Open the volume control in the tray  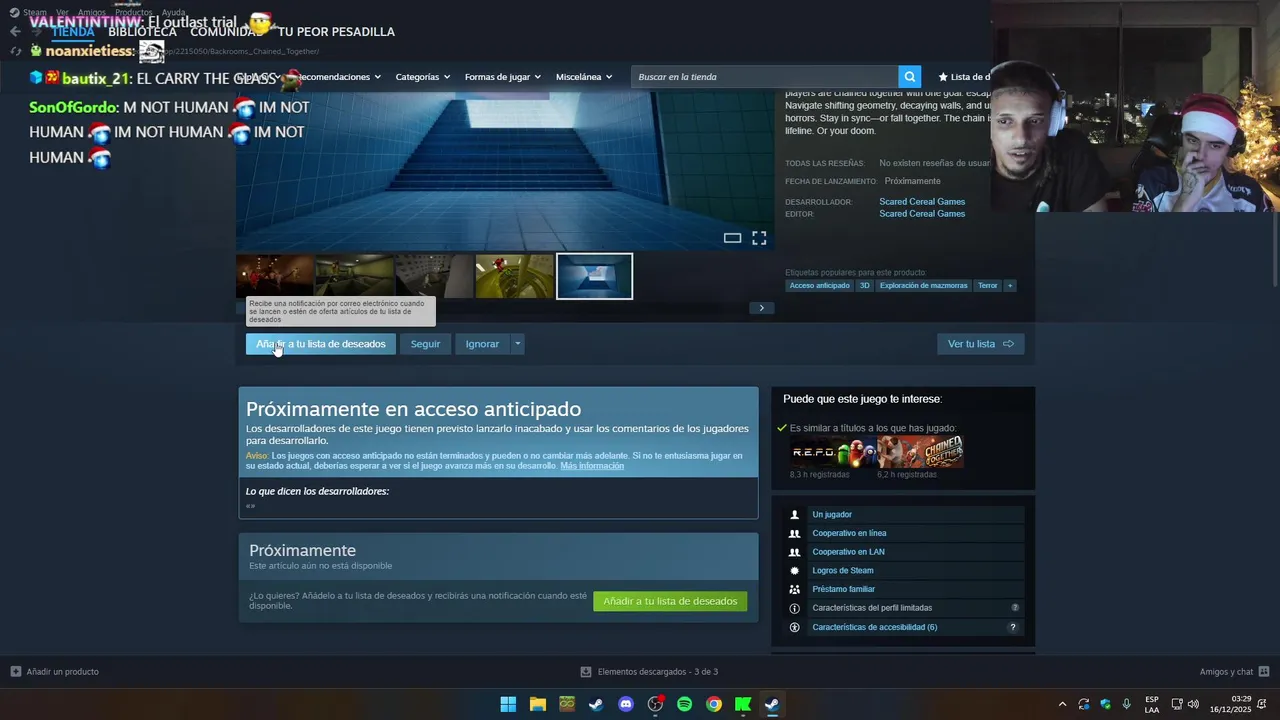pos(1193,704)
